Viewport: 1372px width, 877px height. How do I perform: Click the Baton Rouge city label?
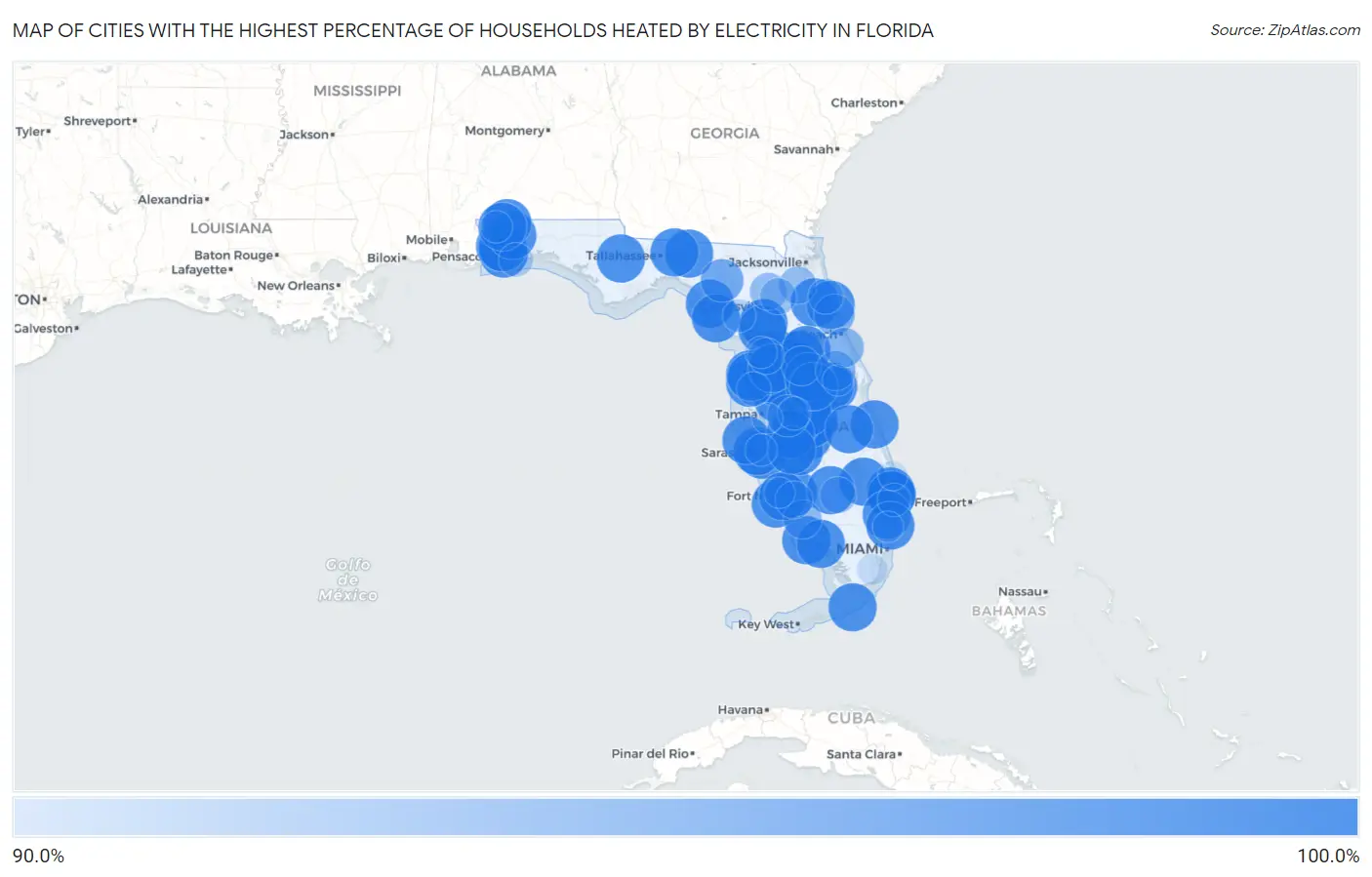click(x=236, y=256)
